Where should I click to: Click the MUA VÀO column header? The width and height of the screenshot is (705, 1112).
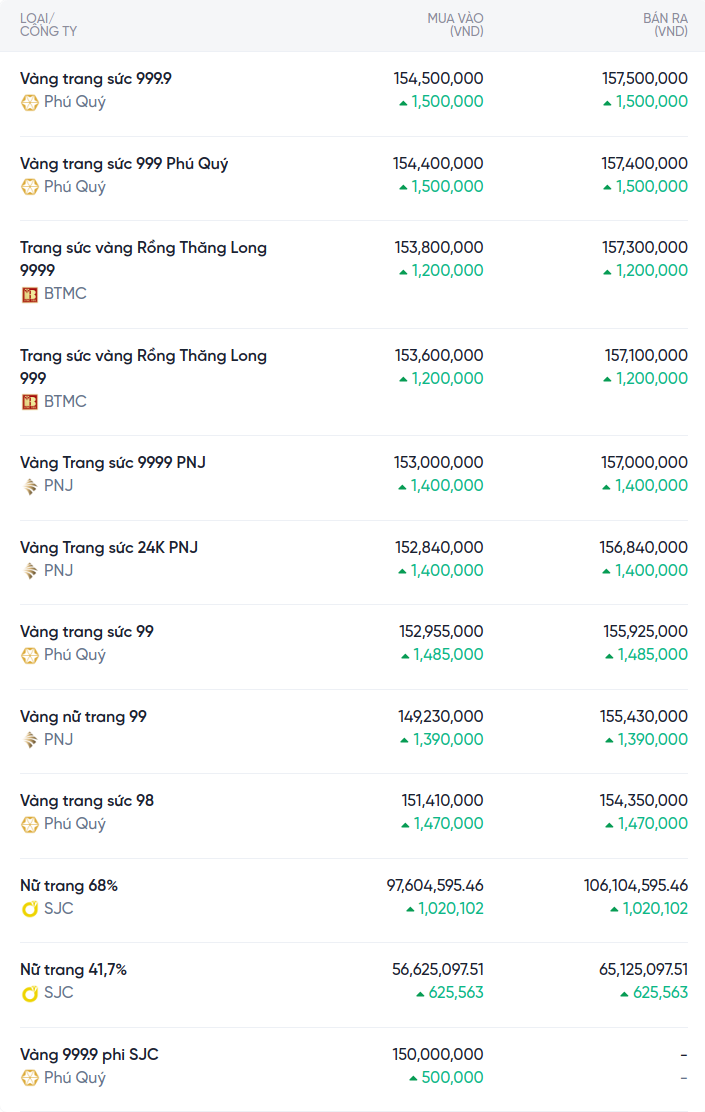[455, 25]
